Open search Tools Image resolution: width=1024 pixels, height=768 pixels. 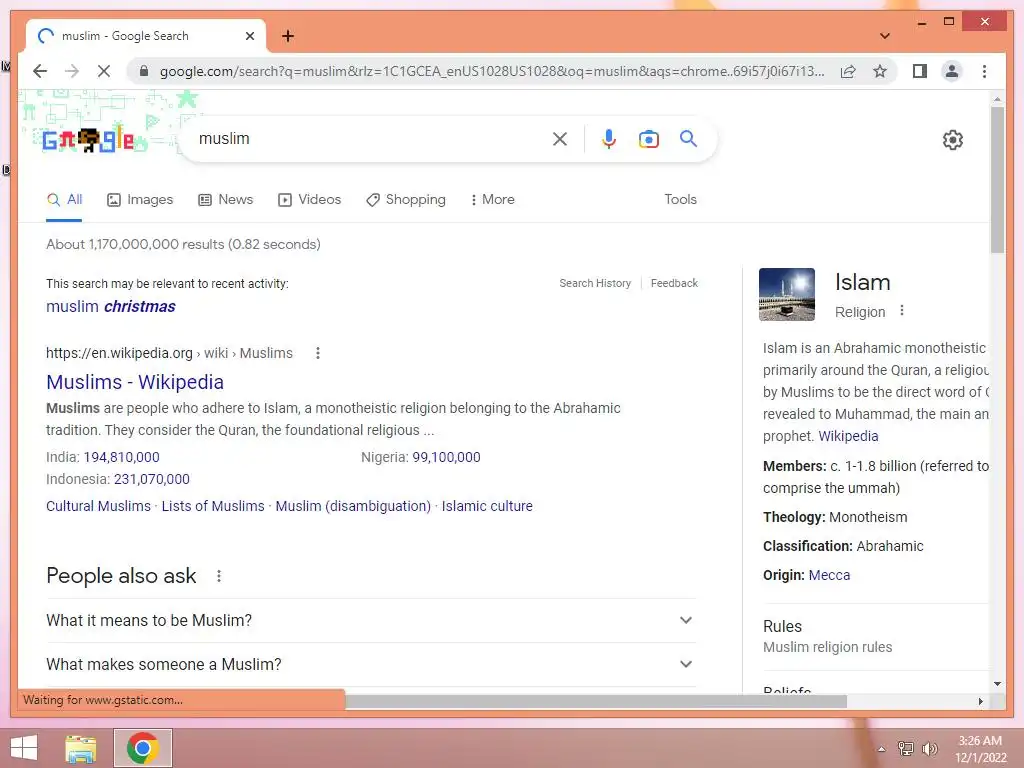pyautogui.click(x=680, y=200)
